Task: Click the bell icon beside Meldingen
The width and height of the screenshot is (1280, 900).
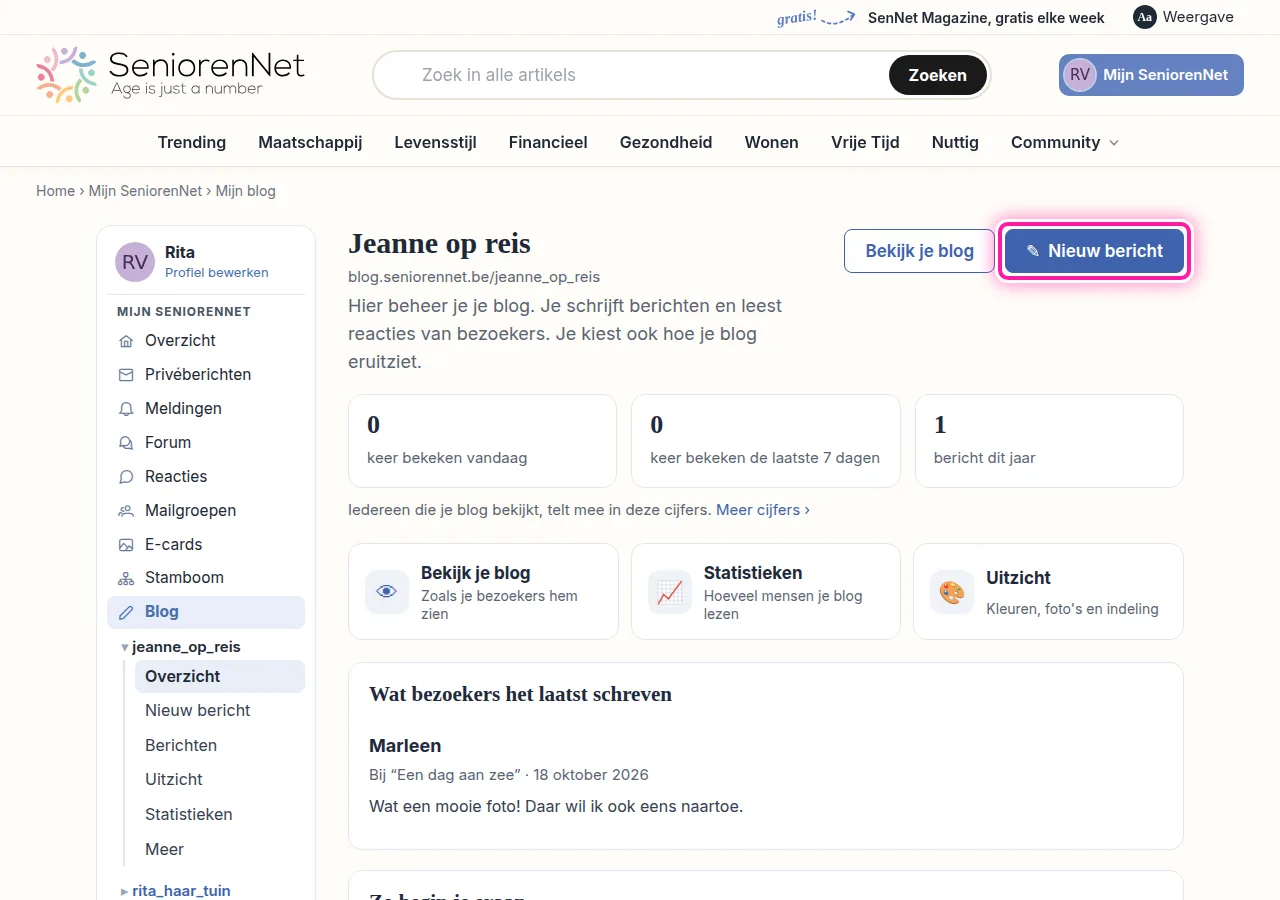Action: 126,409
